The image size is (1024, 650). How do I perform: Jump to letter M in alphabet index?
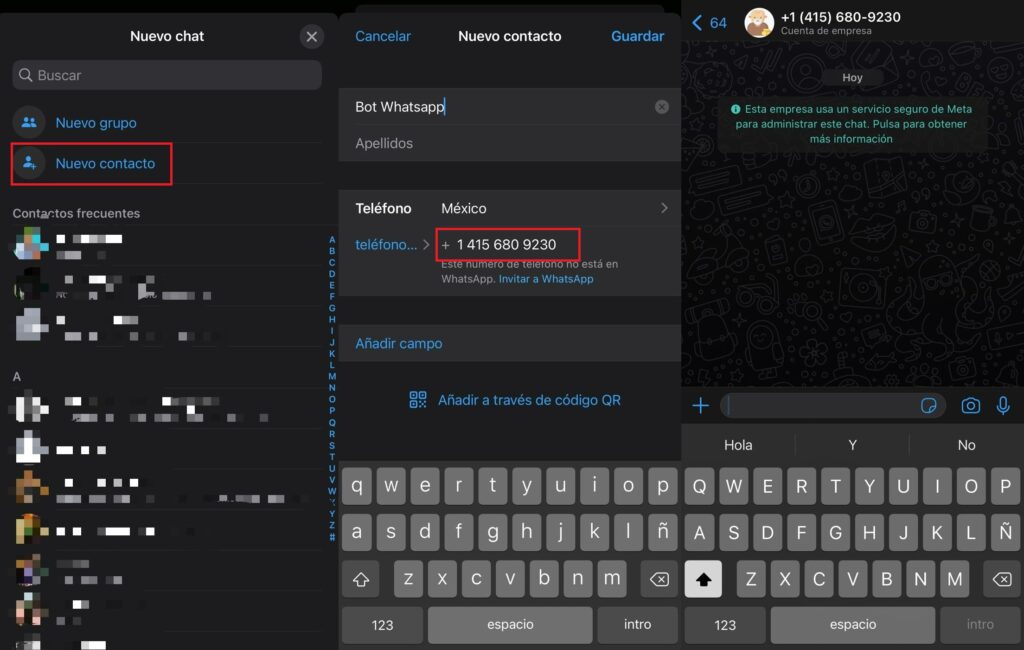coord(332,376)
